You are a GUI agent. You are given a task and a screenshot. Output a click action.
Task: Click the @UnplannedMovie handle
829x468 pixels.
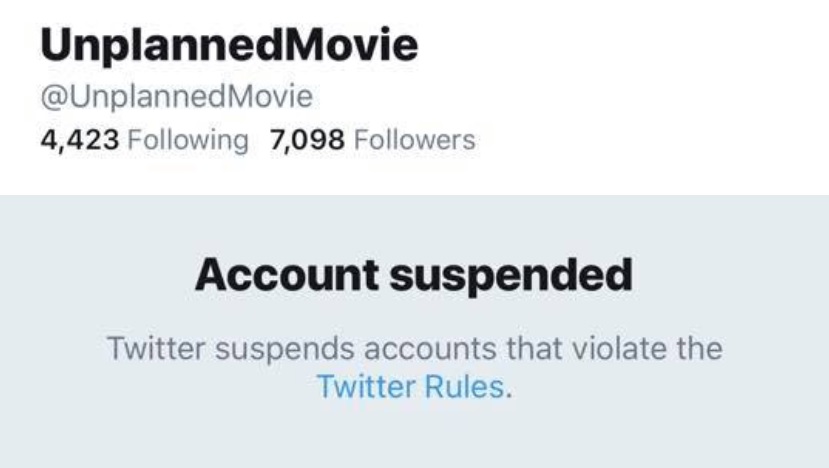tap(176, 97)
